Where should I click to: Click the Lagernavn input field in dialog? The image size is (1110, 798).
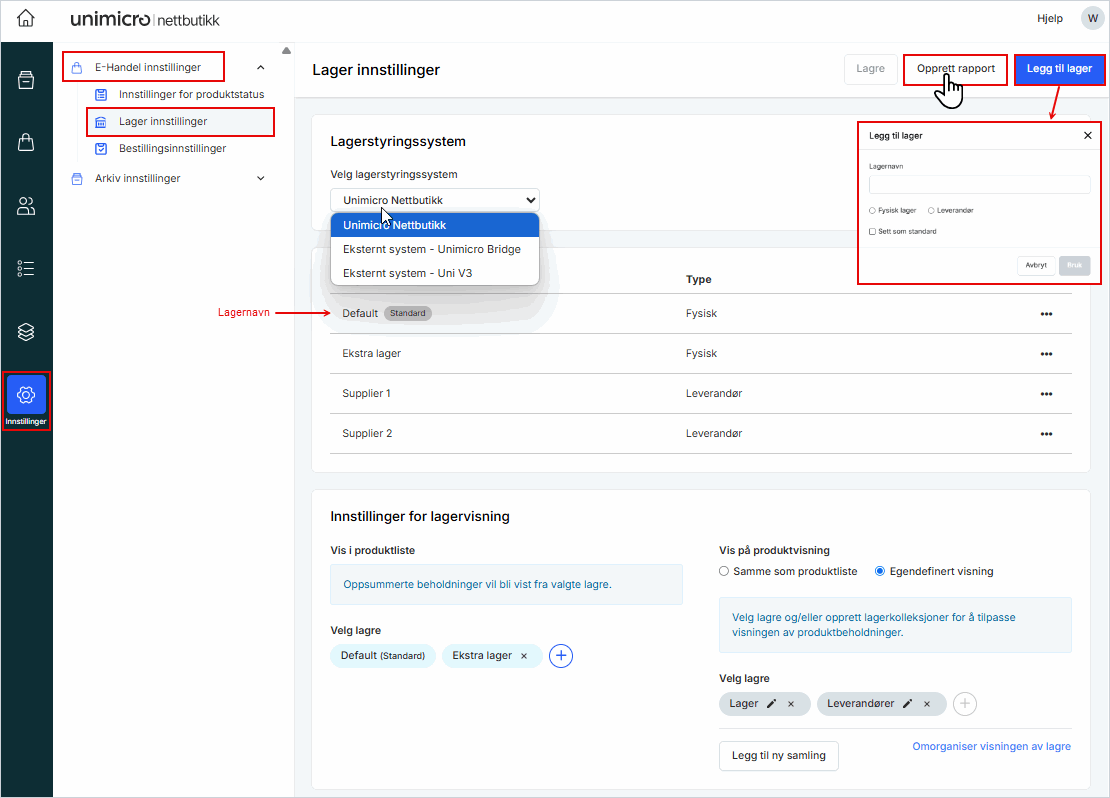[979, 185]
